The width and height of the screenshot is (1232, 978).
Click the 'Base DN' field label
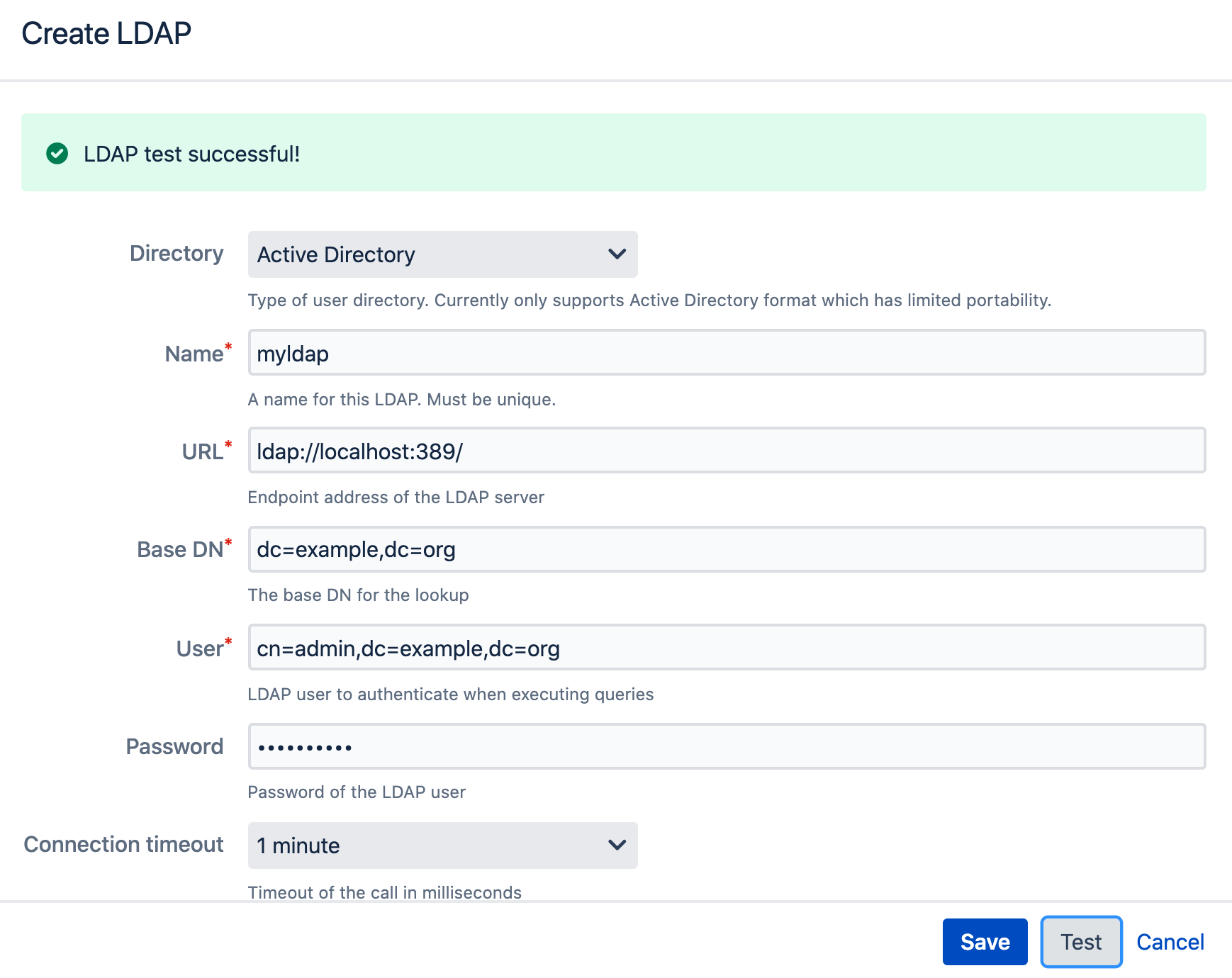[x=180, y=549]
